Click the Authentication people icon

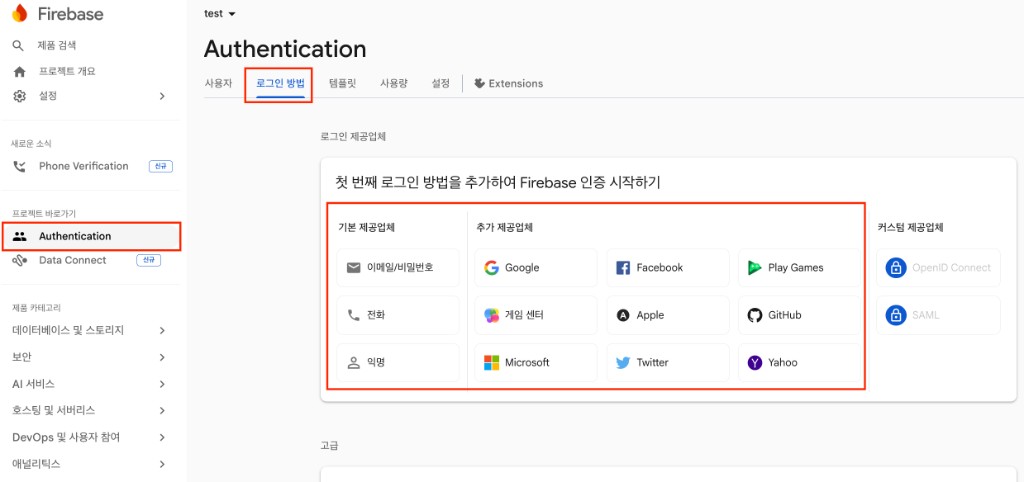click(20, 236)
